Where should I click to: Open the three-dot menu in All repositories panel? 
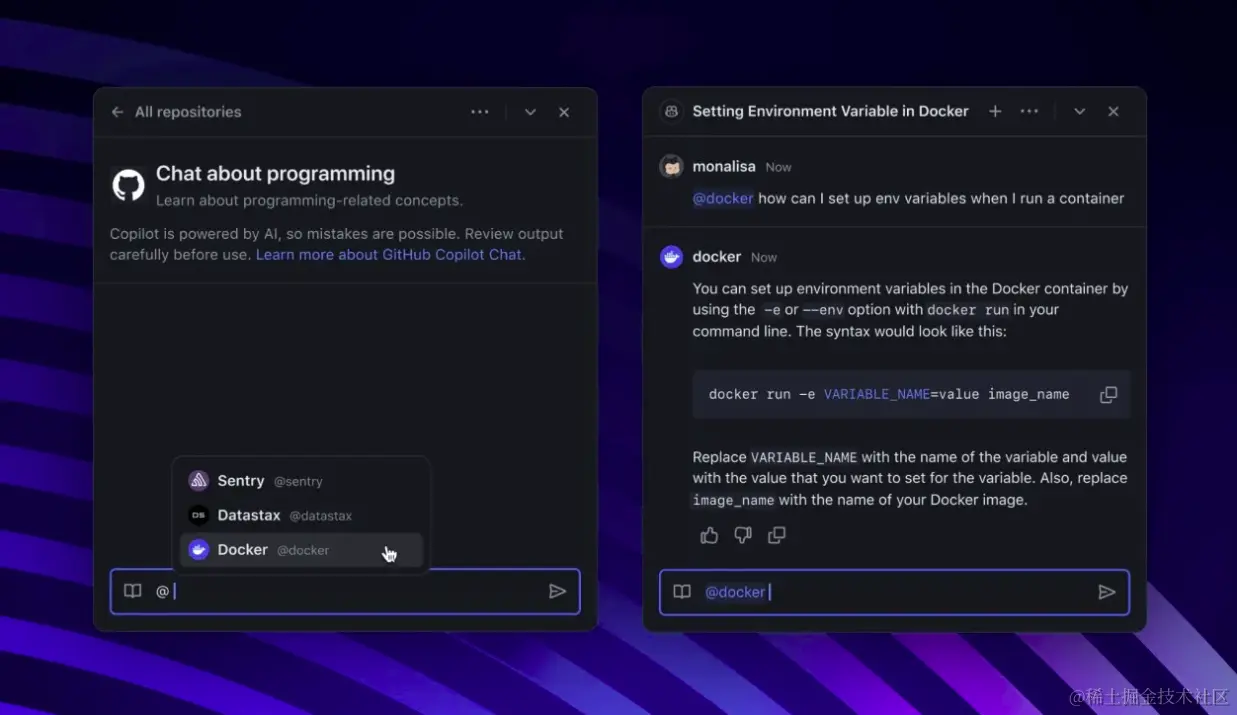tap(480, 112)
